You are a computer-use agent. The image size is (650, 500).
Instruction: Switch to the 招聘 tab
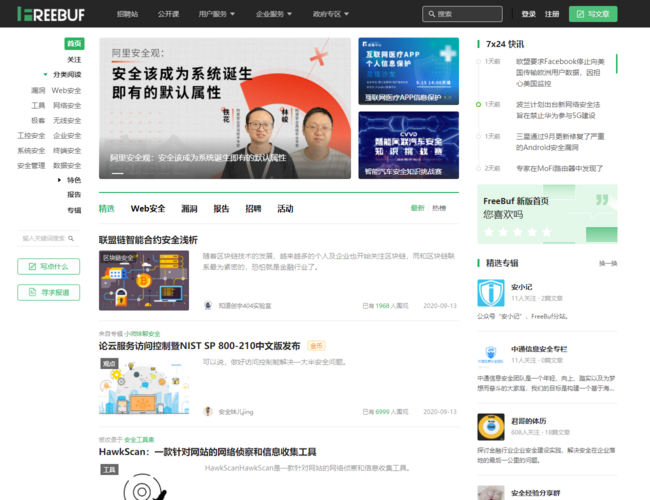[x=253, y=209]
